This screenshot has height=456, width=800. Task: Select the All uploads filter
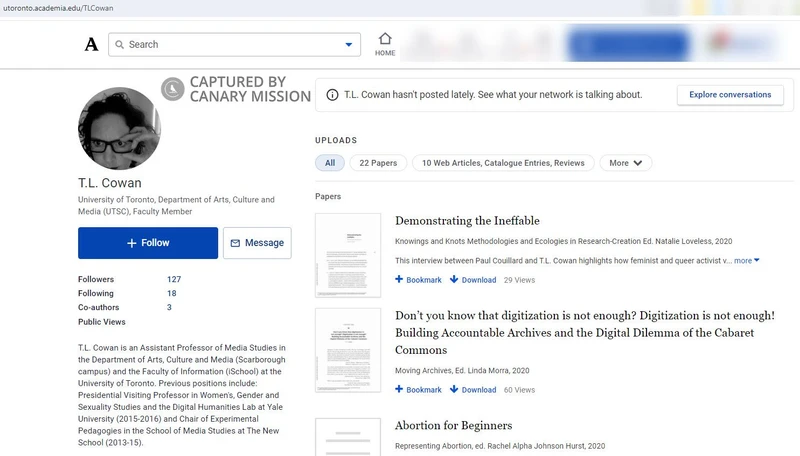(330, 163)
